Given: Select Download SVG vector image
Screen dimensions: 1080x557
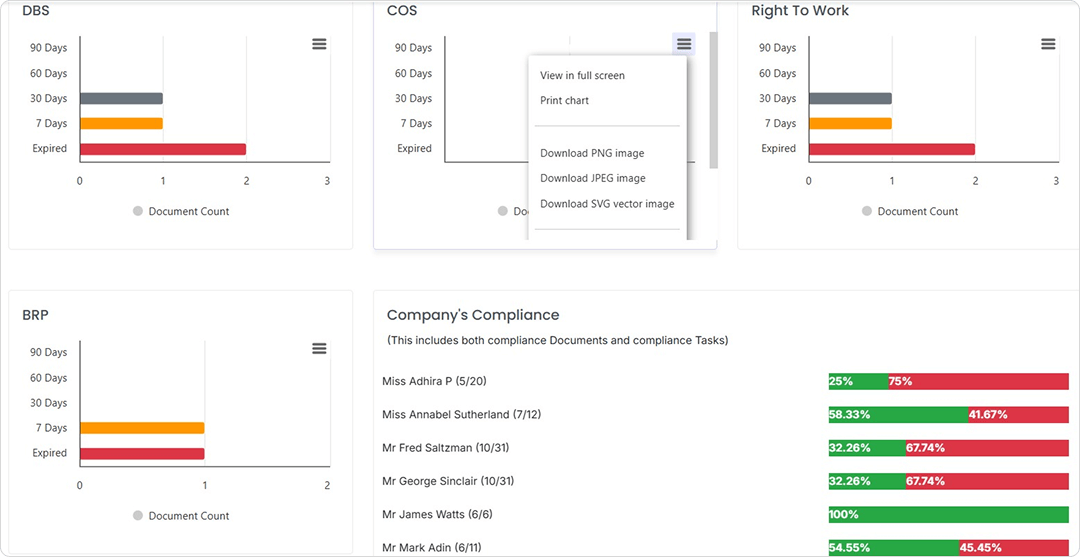Looking at the screenshot, I should (x=607, y=203).
